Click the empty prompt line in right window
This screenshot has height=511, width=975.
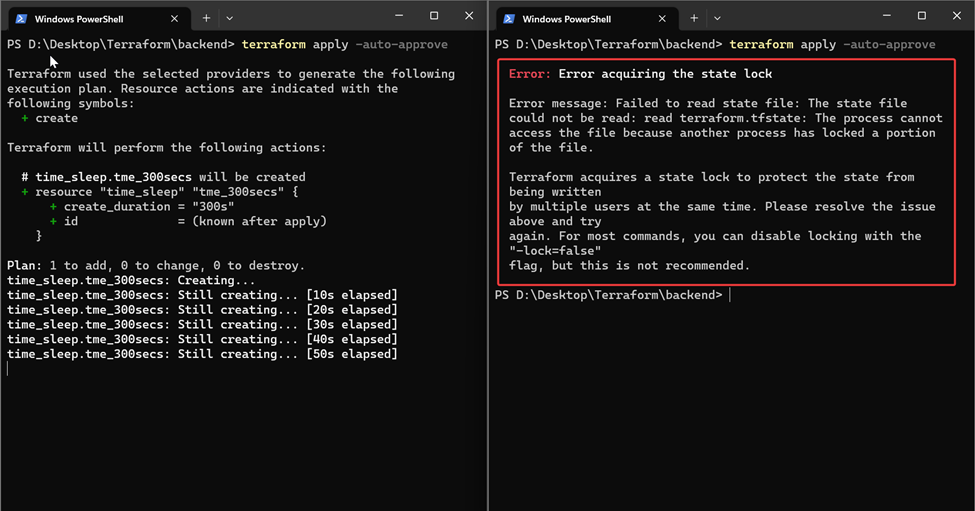(612, 295)
